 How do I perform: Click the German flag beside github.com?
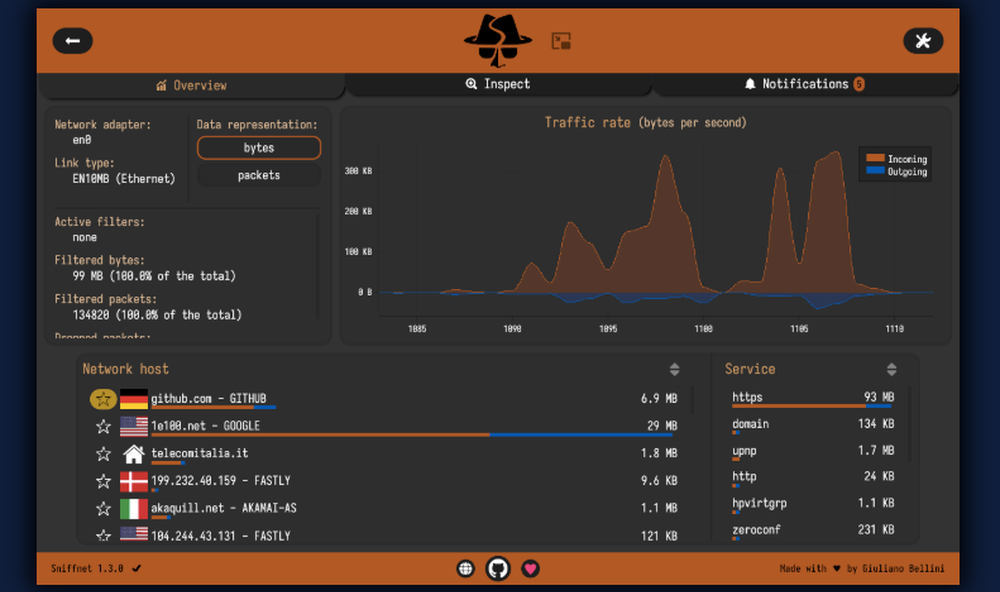(134, 399)
